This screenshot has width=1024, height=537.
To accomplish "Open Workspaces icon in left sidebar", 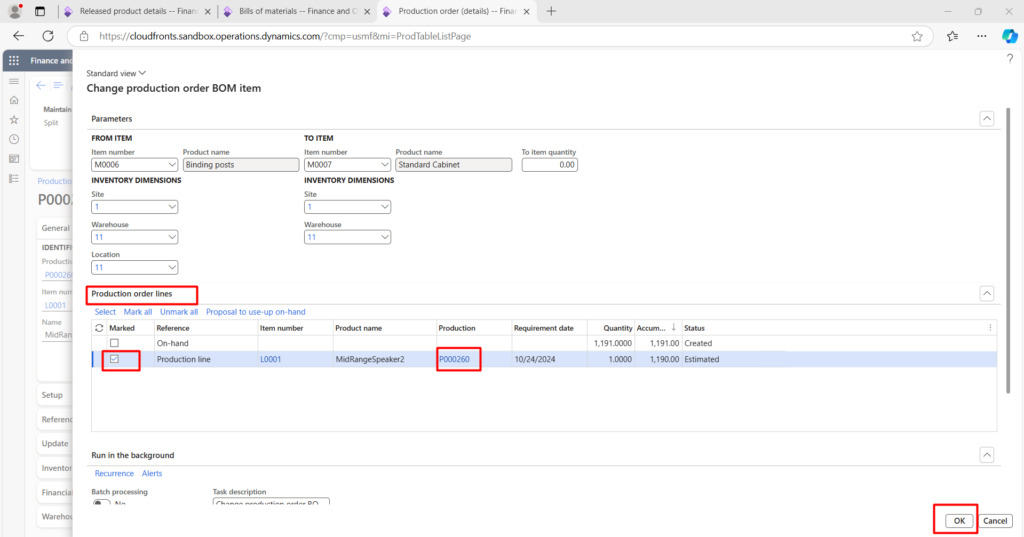I will click(14, 159).
